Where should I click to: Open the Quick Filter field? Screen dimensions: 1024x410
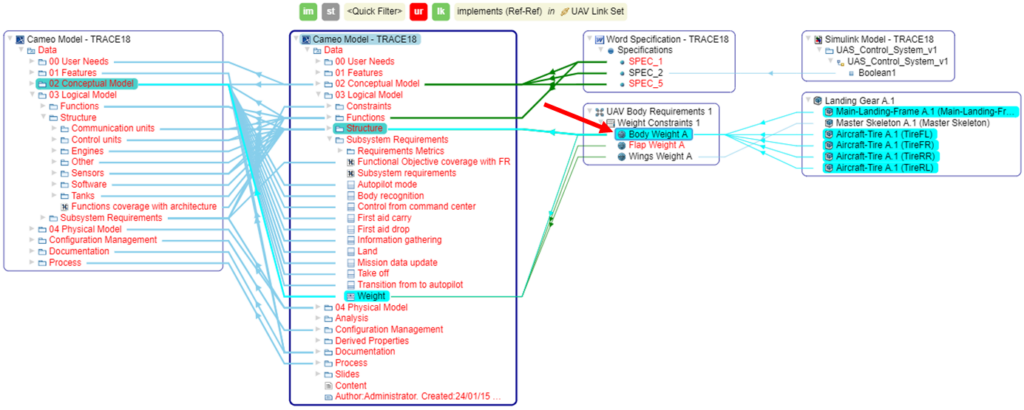pos(374,11)
